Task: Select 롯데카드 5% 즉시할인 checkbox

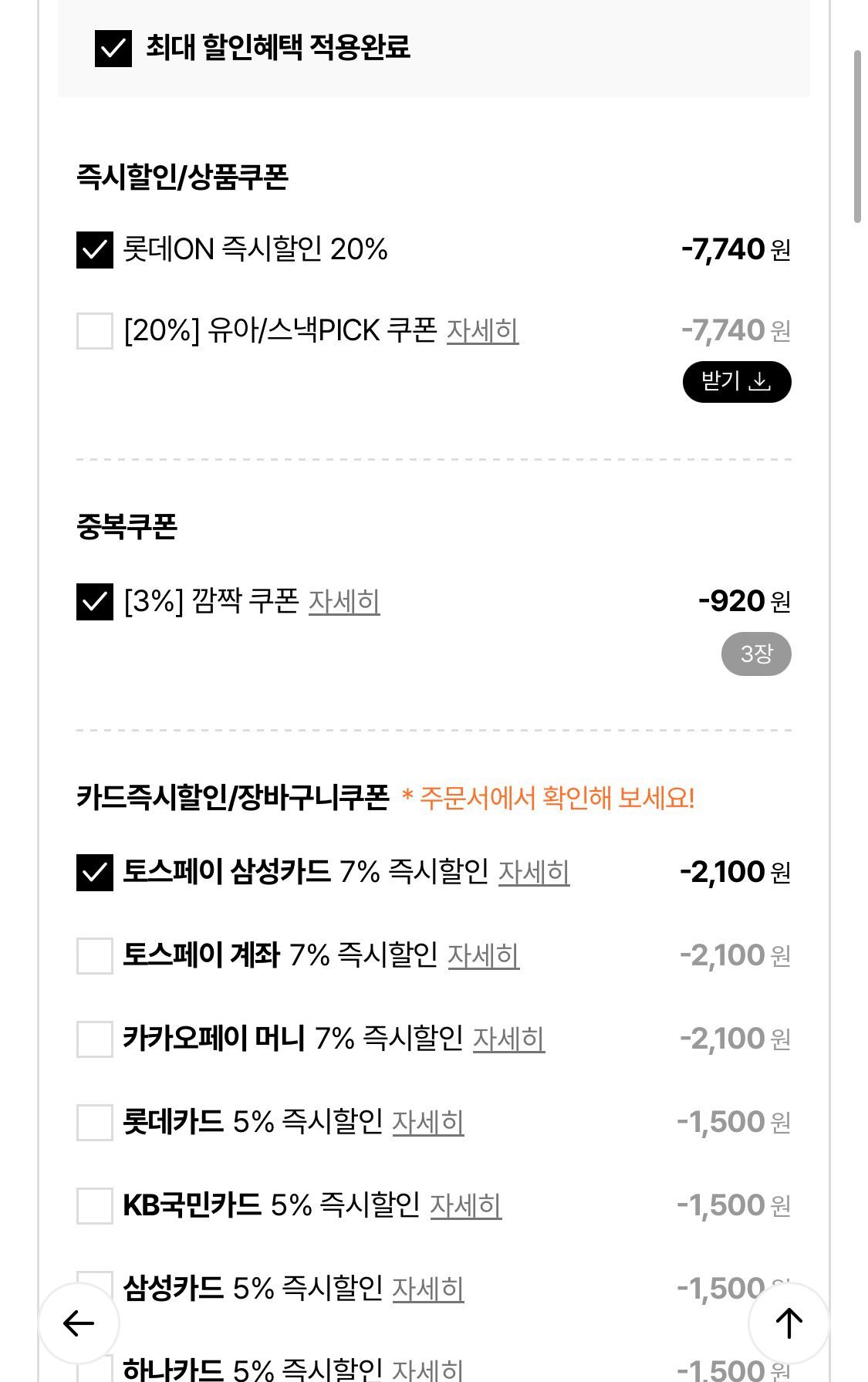Action: pyautogui.click(x=95, y=1122)
